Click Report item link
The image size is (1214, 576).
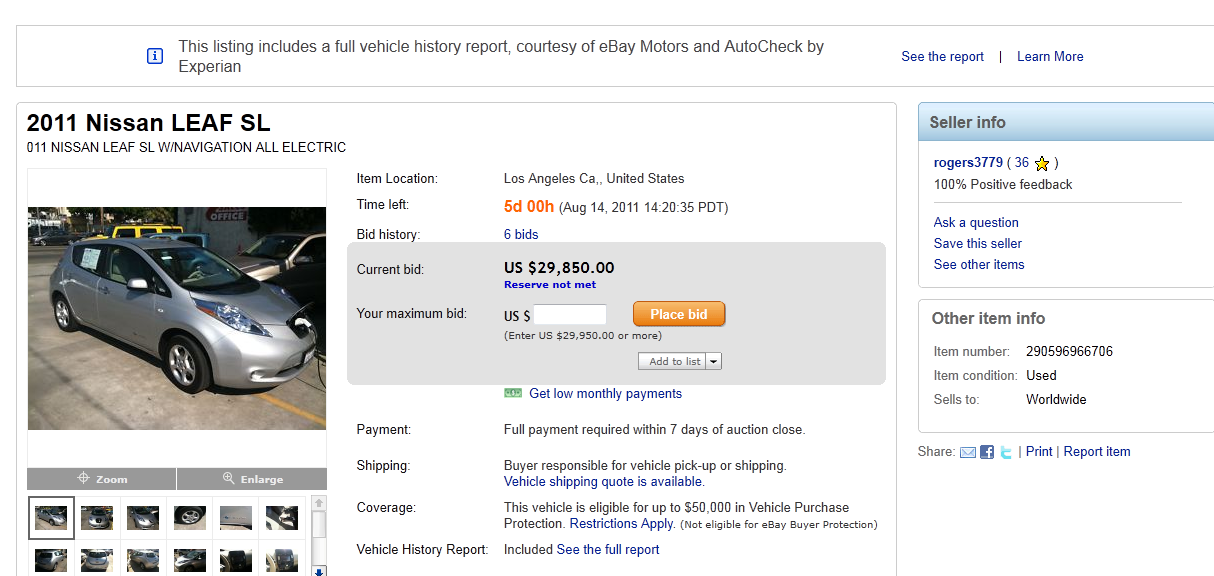pyautogui.click(x=1097, y=452)
